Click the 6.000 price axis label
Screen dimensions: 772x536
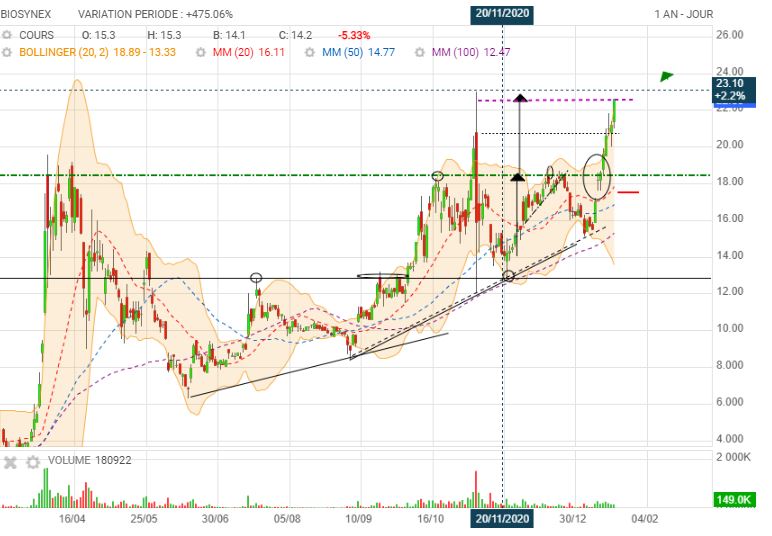point(730,402)
